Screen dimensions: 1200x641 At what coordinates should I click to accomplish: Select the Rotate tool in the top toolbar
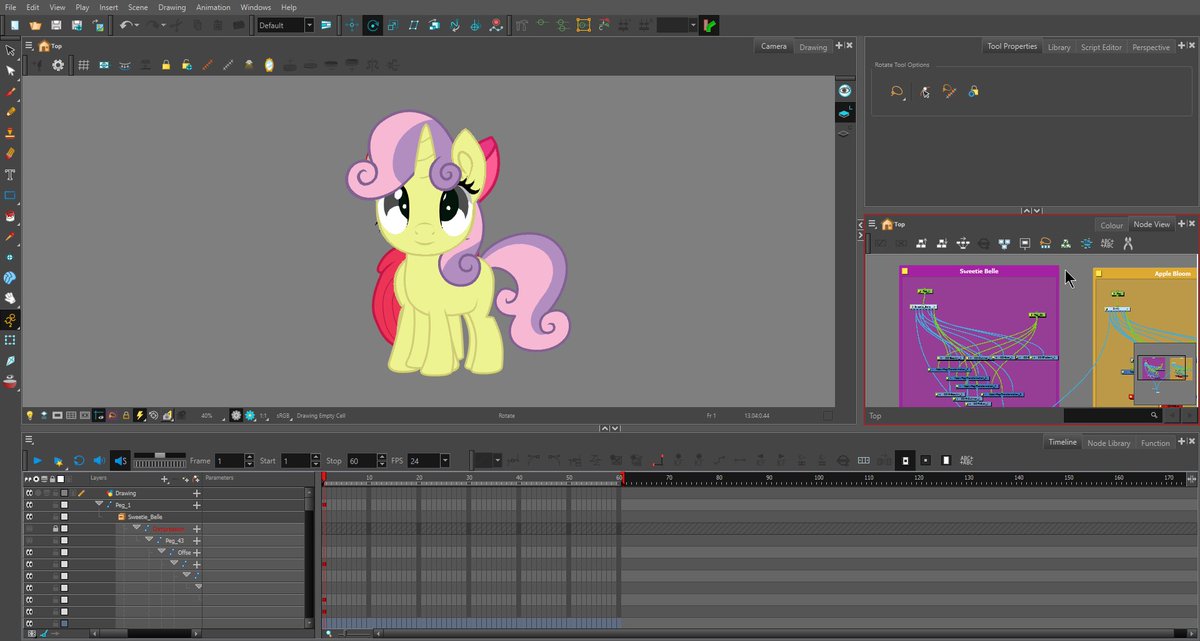coord(372,24)
